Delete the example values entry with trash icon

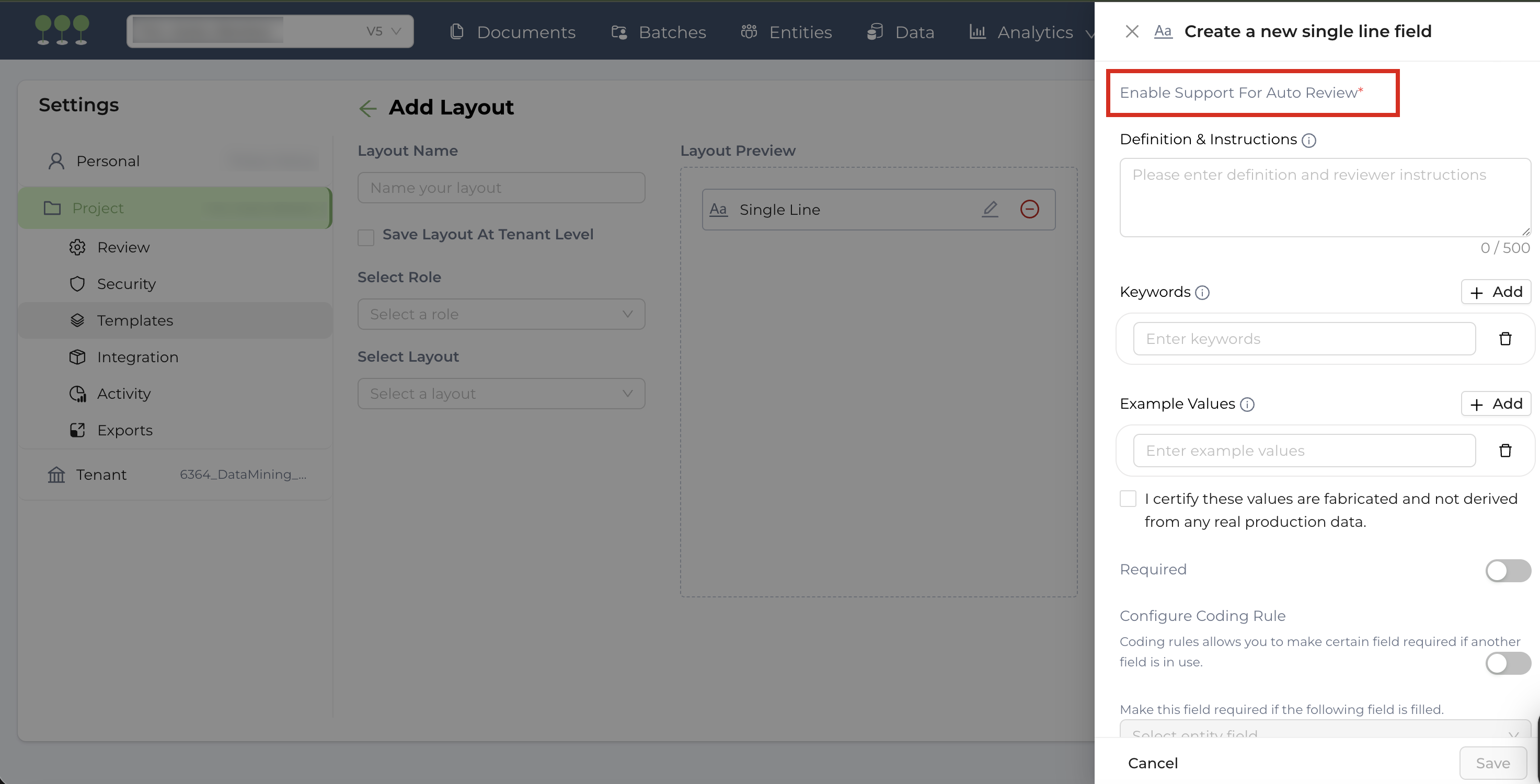click(x=1505, y=451)
